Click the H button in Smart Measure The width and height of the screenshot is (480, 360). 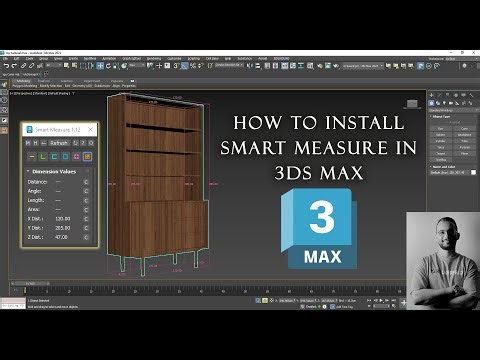[35, 143]
